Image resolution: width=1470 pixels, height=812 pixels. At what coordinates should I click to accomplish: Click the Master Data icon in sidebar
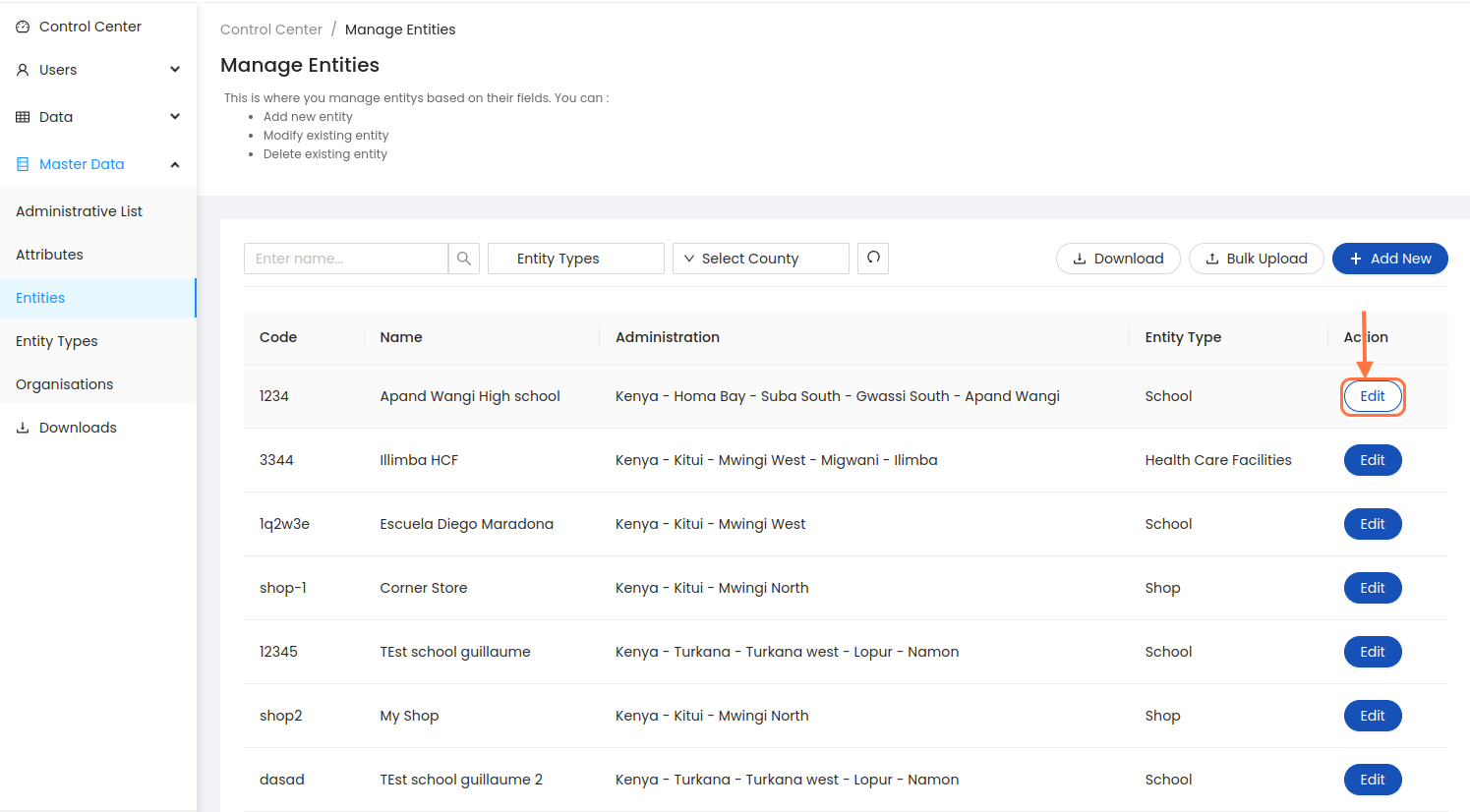[23, 164]
